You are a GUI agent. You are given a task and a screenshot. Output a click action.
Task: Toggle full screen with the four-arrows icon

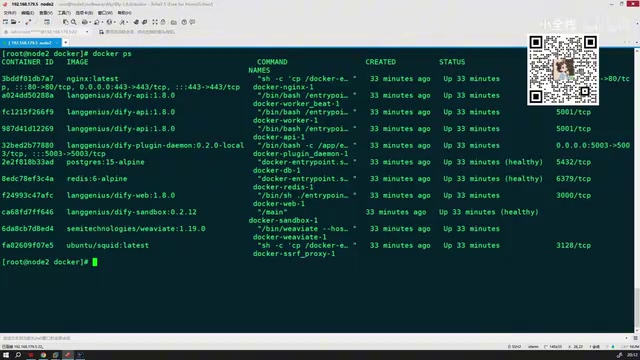point(155,22)
